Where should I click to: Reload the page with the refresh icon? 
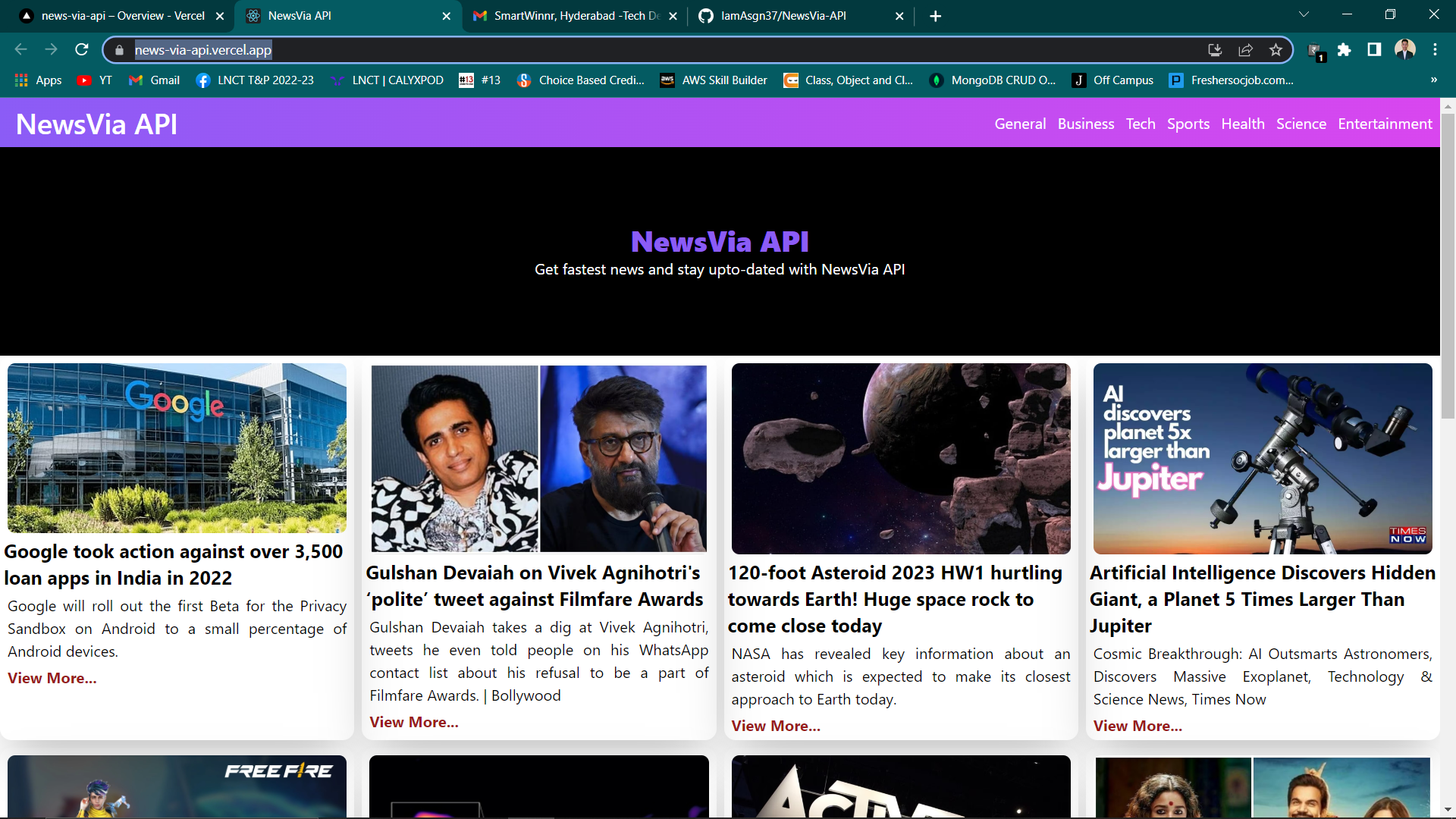click(x=82, y=50)
